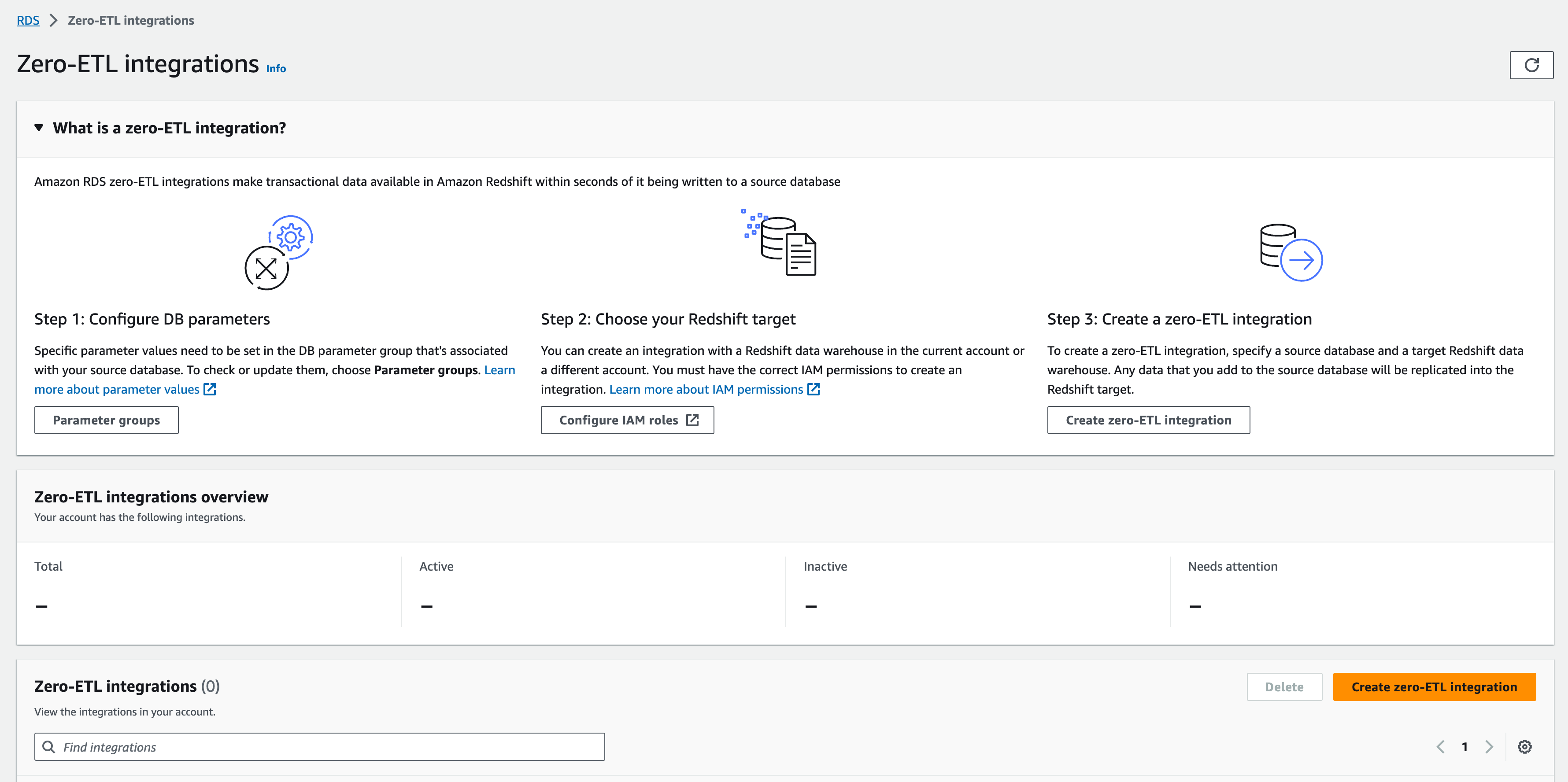Collapse the 'What is a zero-ETL integration?' section

(39, 128)
